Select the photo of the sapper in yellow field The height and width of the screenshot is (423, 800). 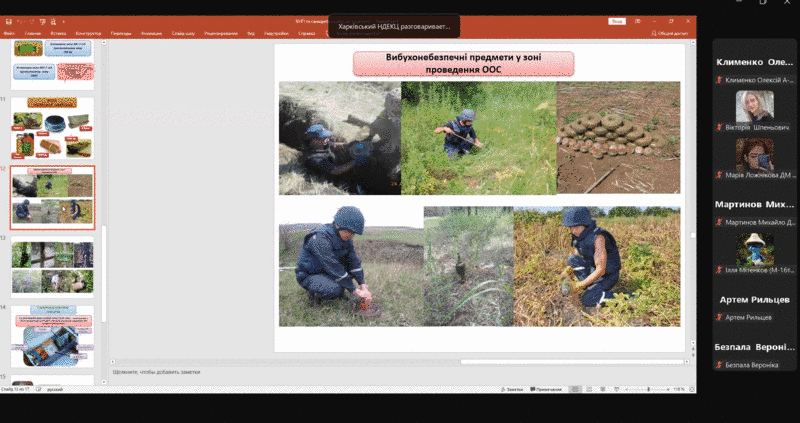[597, 266]
